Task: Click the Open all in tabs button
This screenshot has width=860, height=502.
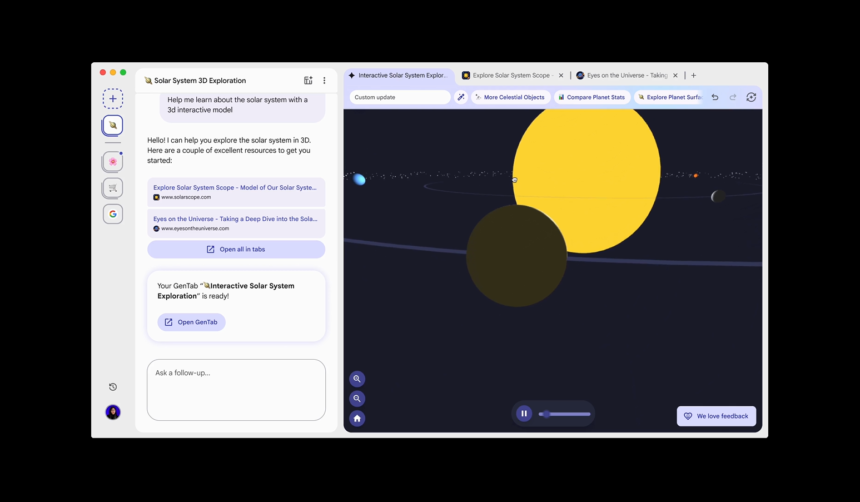Action: [x=236, y=249]
